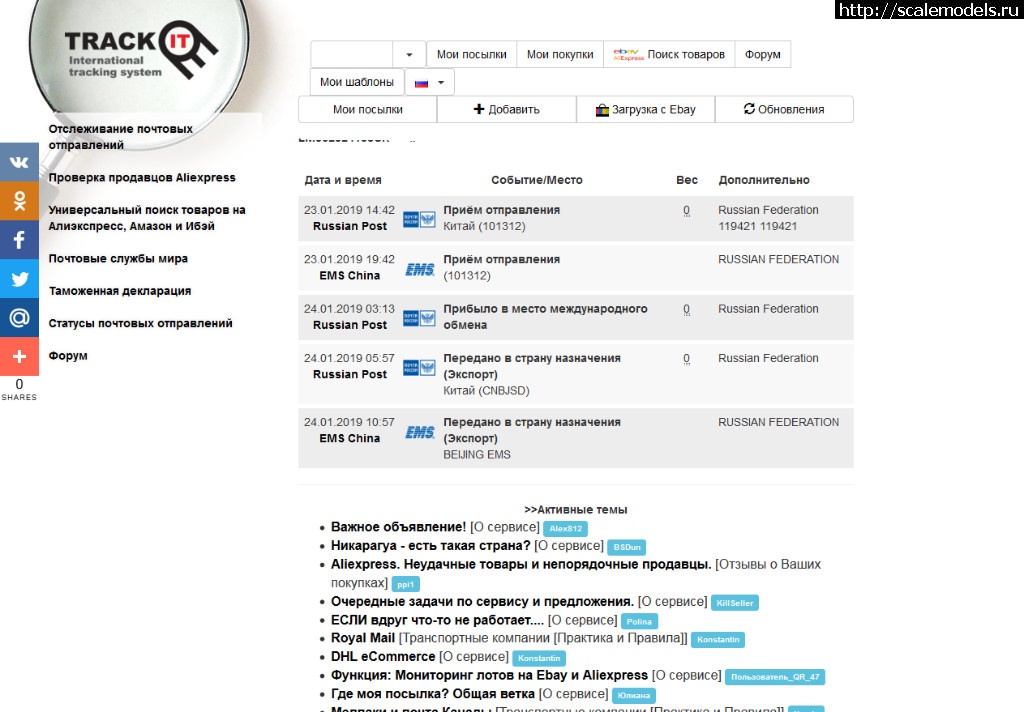
Task: Click the Facebook share icon
Action: coord(19,240)
